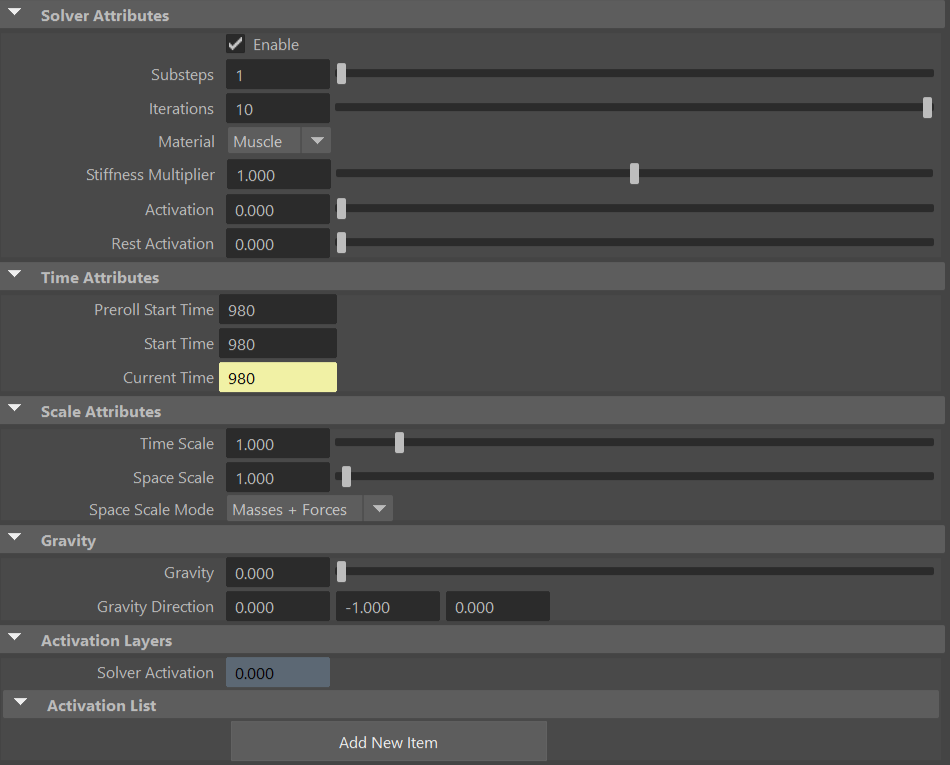Collapse the Activation List section
The width and height of the screenshot is (950, 765).
tap(20, 704)
